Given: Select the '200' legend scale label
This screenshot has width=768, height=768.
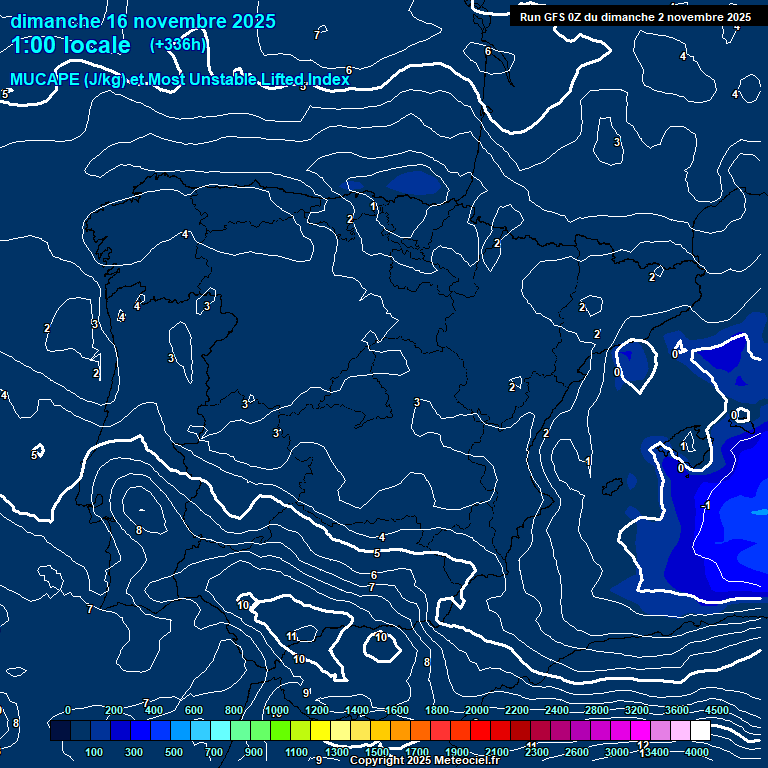Looking at the screenshot, I should tap(114, 710).
